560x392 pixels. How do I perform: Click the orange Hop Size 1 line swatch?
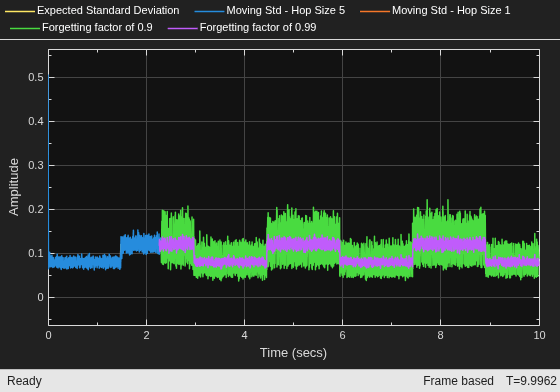coord(375,11)
